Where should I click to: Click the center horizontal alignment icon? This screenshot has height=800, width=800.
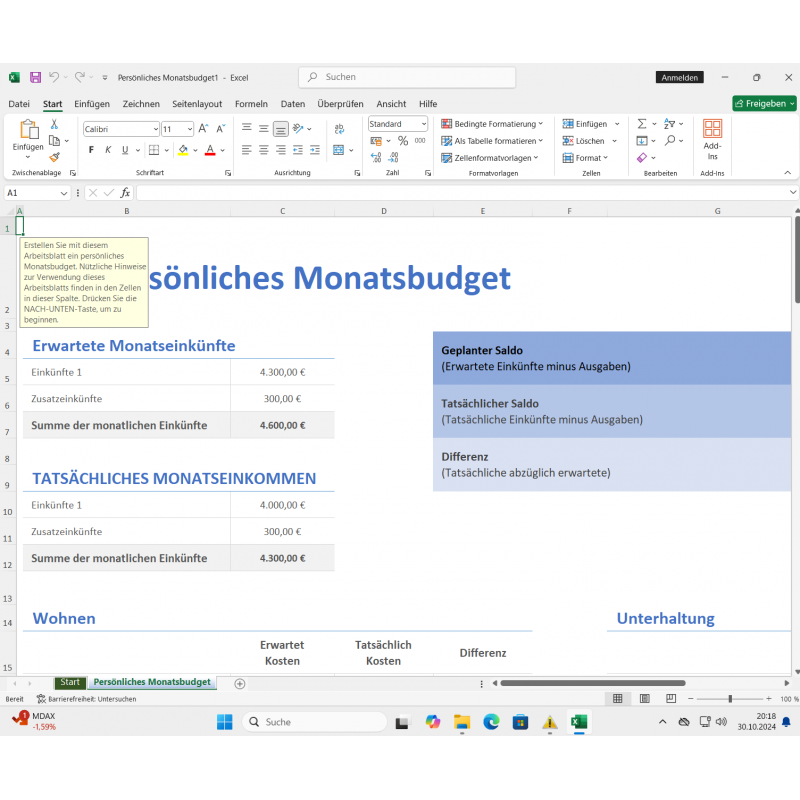click(x=264, y=150)
